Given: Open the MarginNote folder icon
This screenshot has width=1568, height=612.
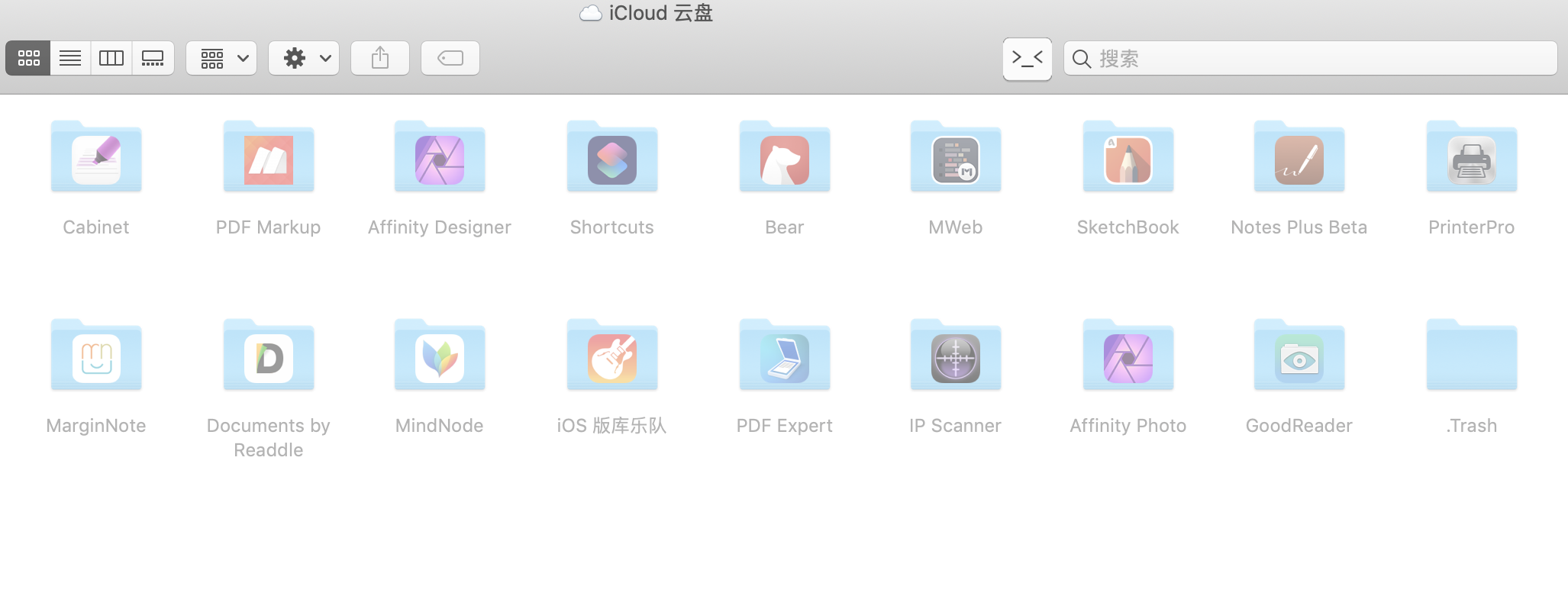Looking at the screenshot, I should point(96,355).
